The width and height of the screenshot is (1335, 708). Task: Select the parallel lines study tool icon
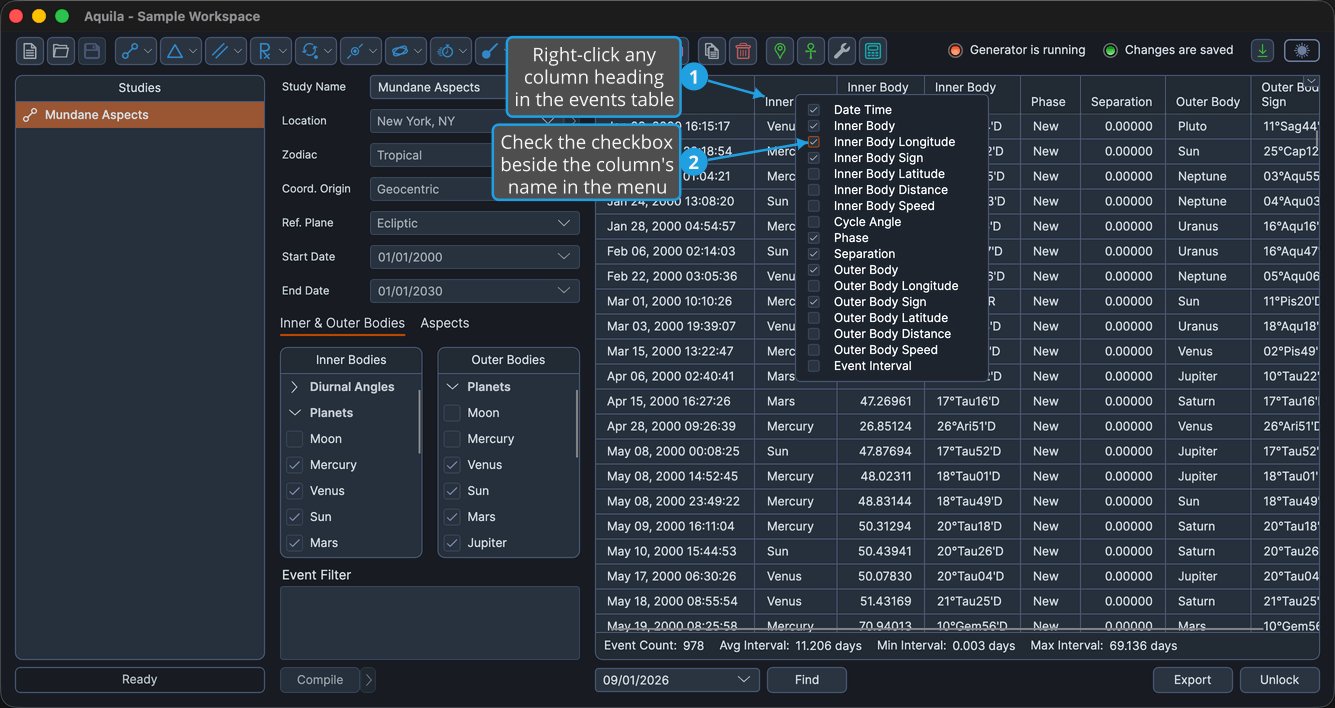click(219, 51)
